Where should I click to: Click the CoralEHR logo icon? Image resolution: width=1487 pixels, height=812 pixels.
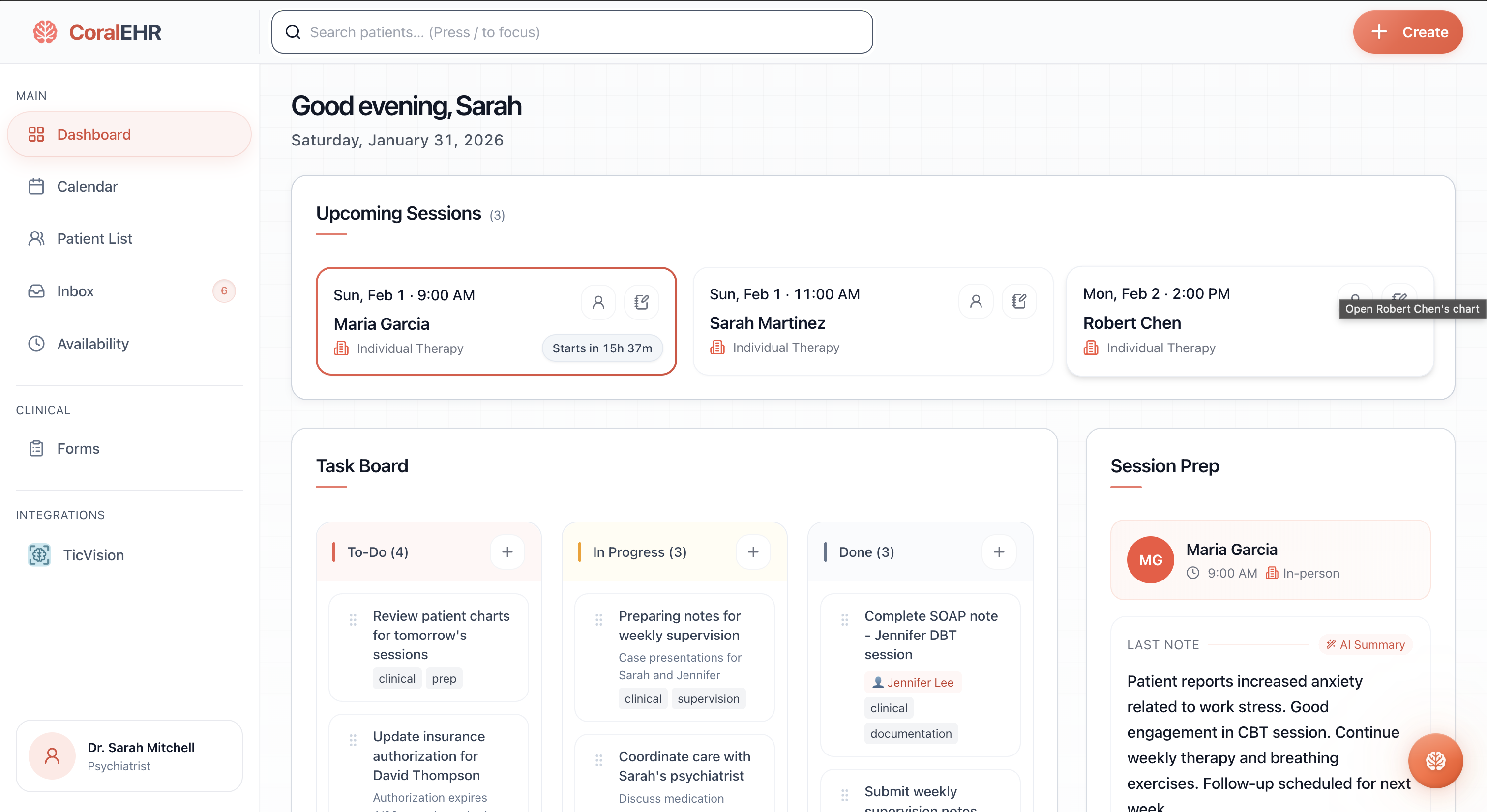[x=45, y=32]
